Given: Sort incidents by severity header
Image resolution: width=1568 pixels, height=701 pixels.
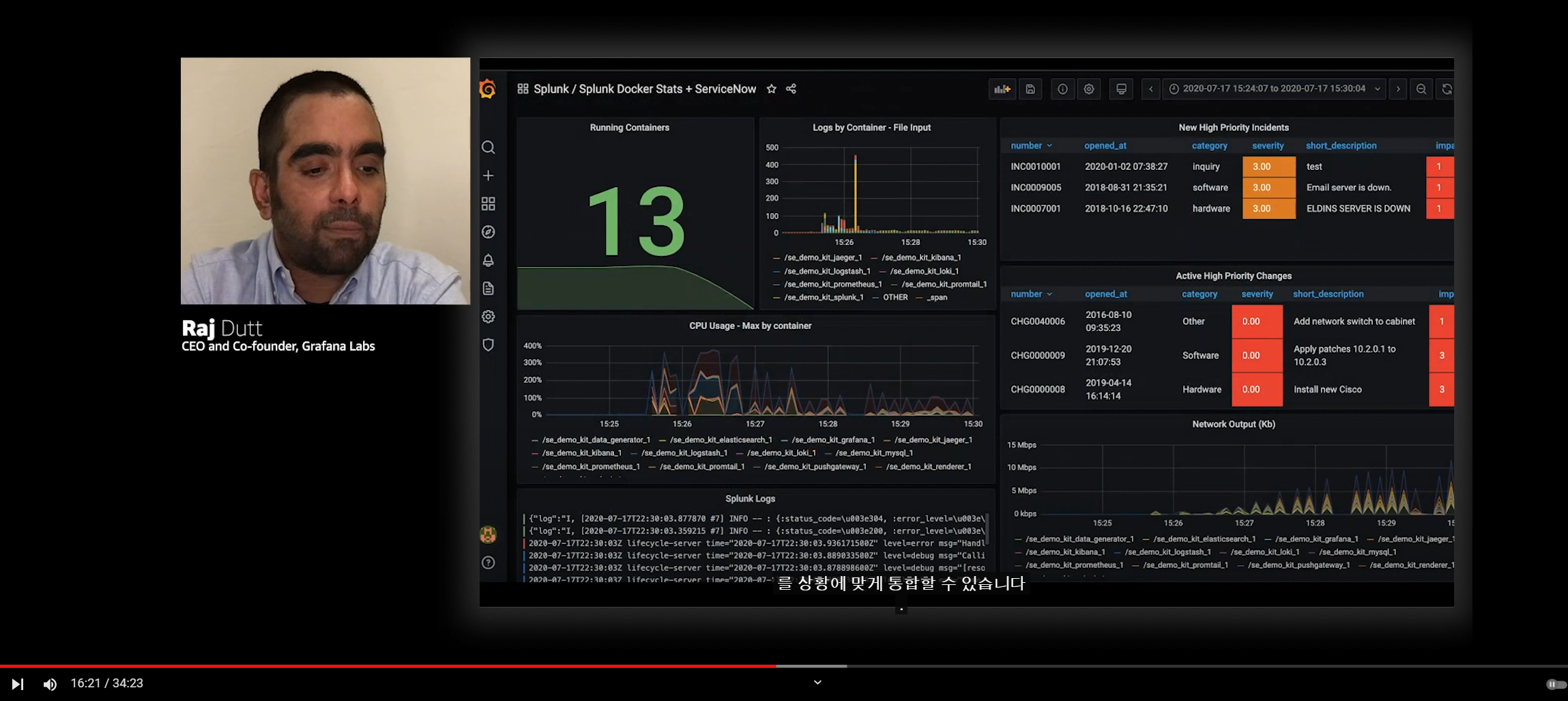Looking at the screenshot, I should 1268,145.
